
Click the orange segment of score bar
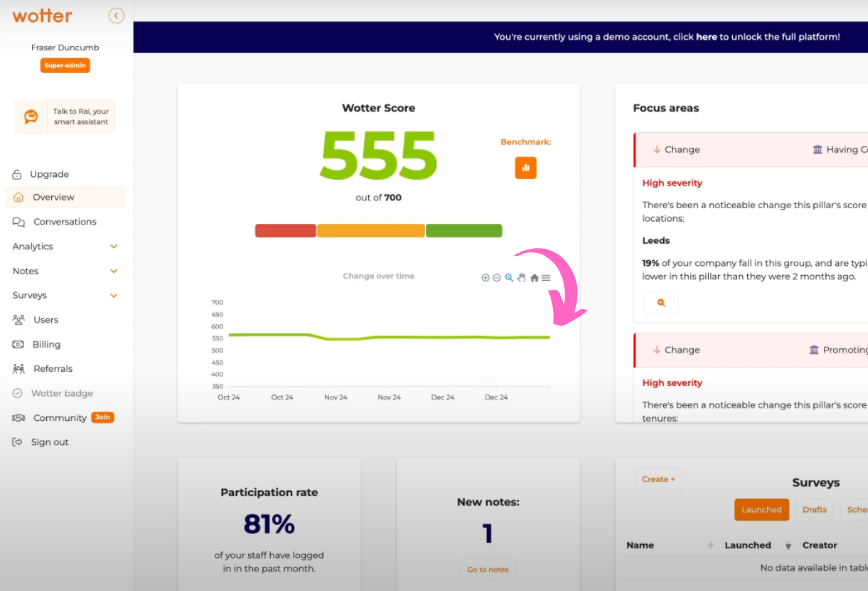point(371,231)
